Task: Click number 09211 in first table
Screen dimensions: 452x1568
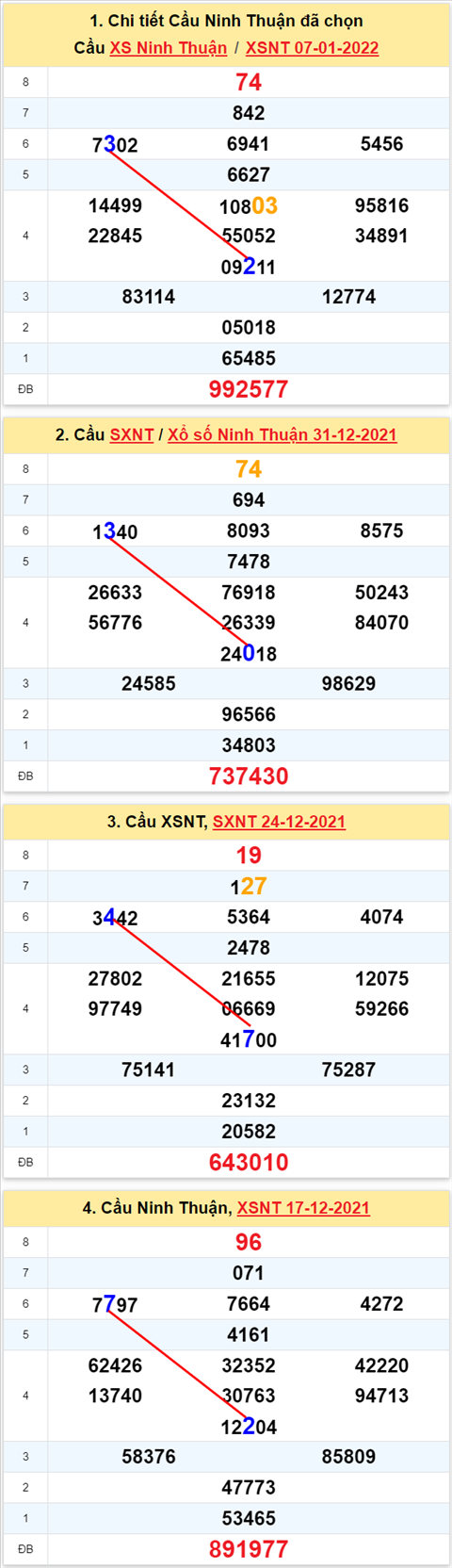Action: [x=249, y=267]
